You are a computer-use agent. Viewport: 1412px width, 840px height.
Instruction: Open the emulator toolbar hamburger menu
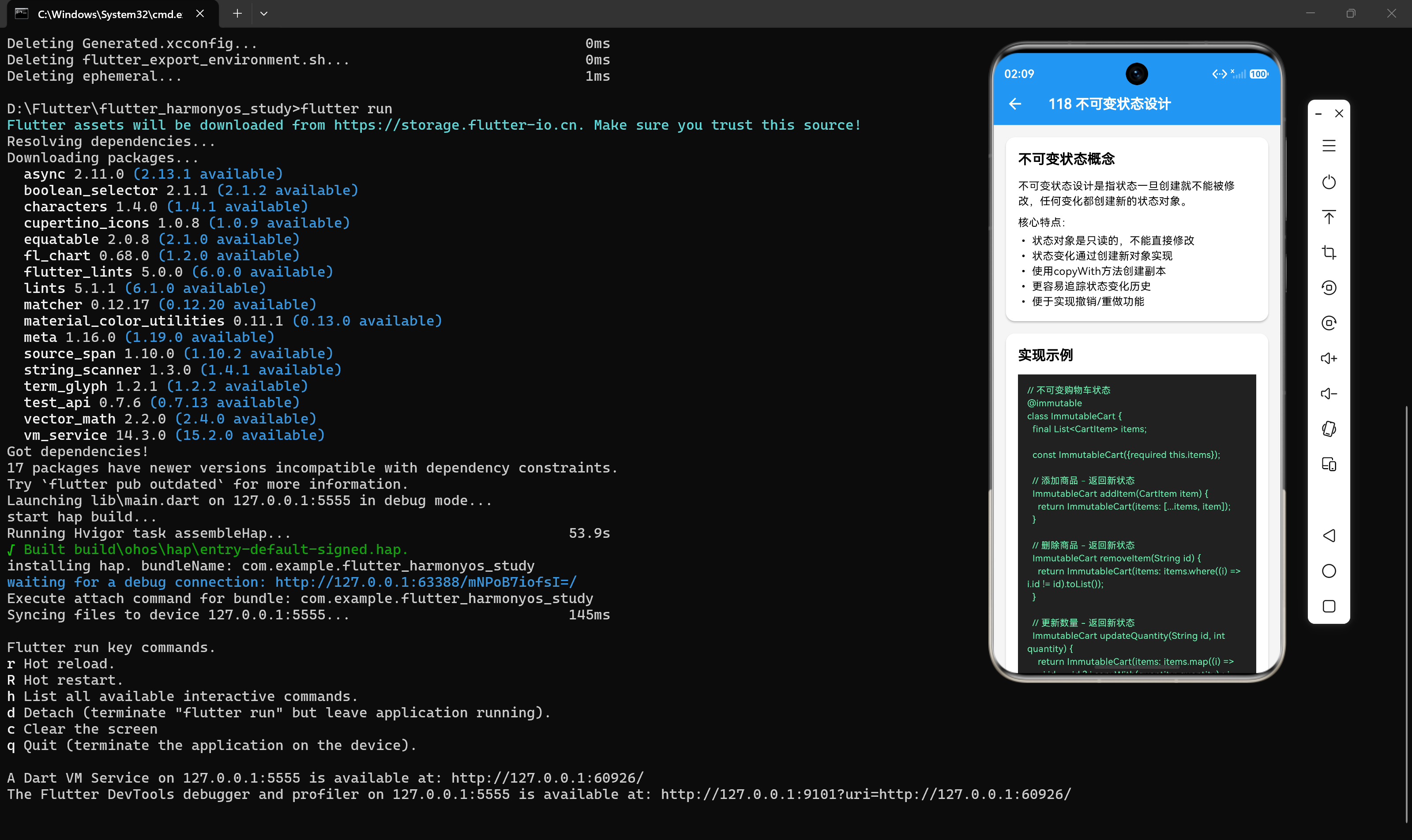1329,146
